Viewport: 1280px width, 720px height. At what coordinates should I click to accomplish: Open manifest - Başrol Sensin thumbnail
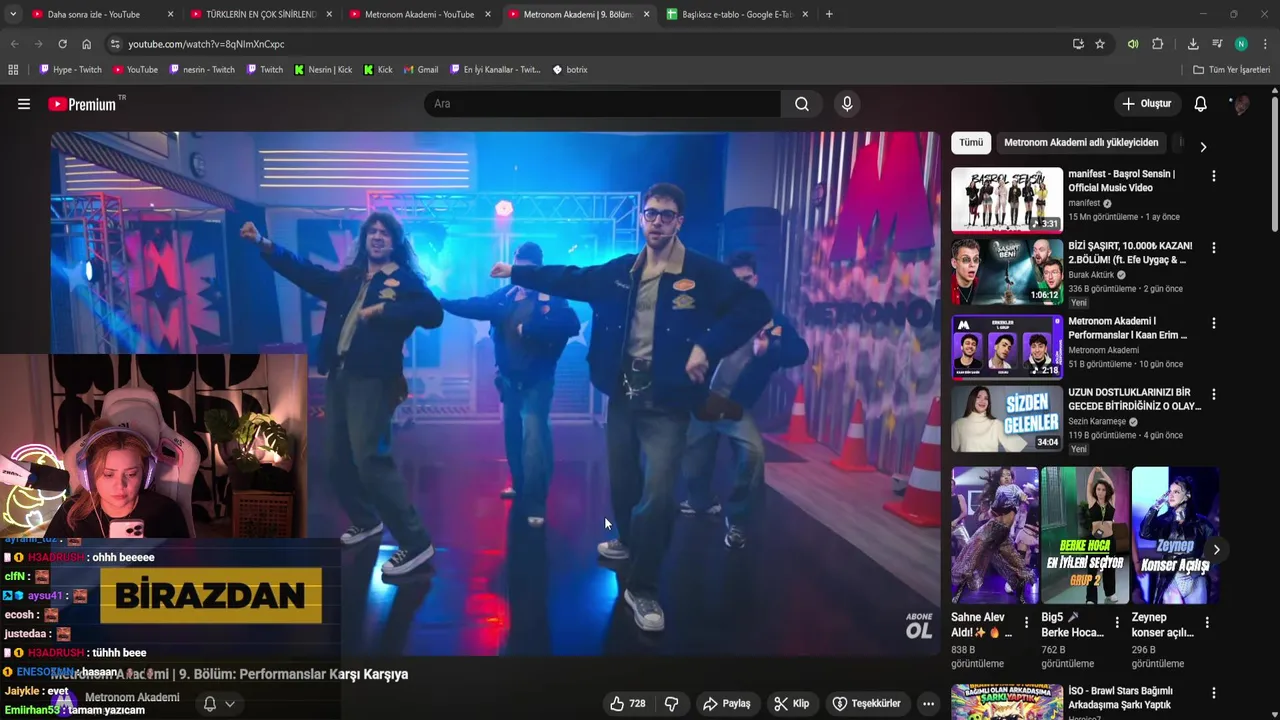click(1007, 200)
